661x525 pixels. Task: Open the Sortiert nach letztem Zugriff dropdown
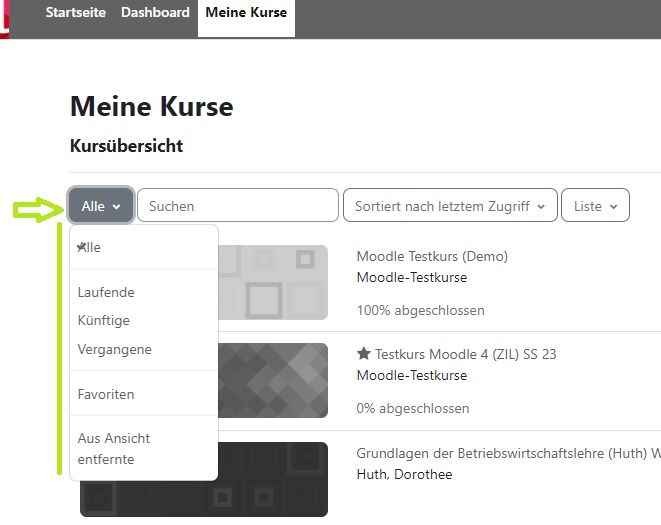450,205
